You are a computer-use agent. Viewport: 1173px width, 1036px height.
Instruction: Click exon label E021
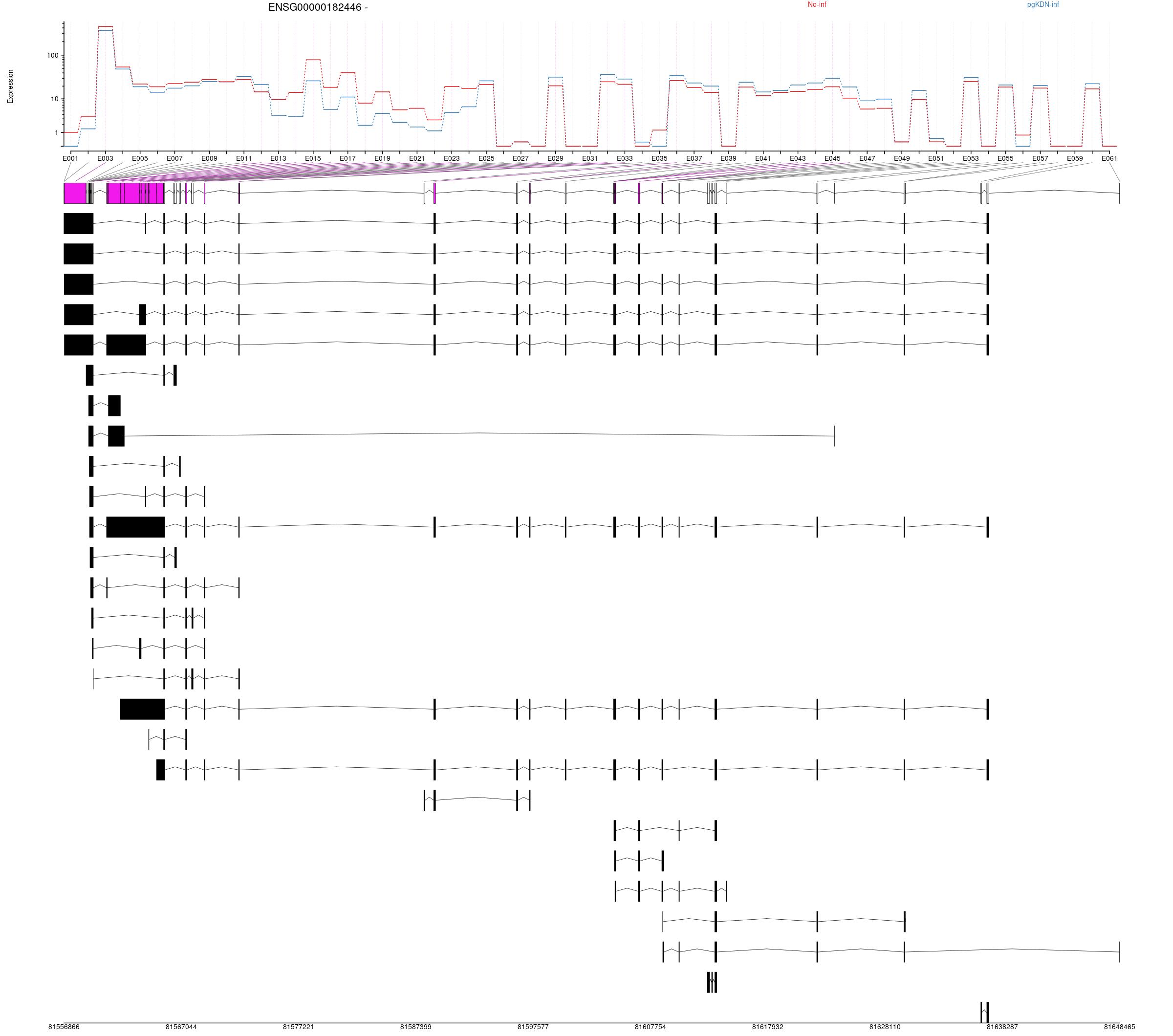pos(416,158)
